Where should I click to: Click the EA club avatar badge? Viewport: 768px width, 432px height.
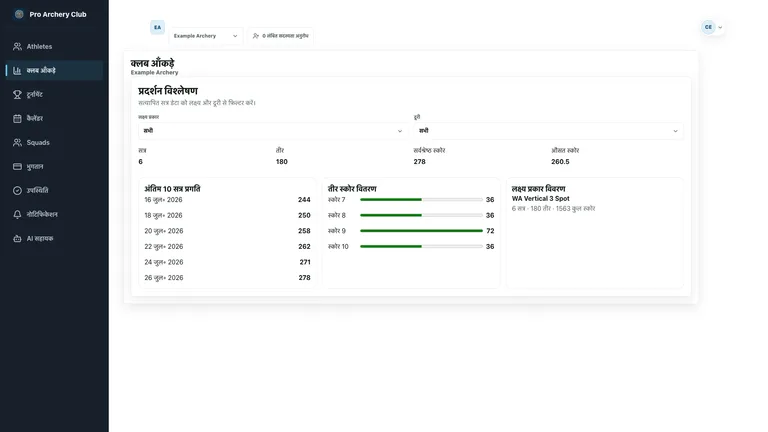pos(157,27)
